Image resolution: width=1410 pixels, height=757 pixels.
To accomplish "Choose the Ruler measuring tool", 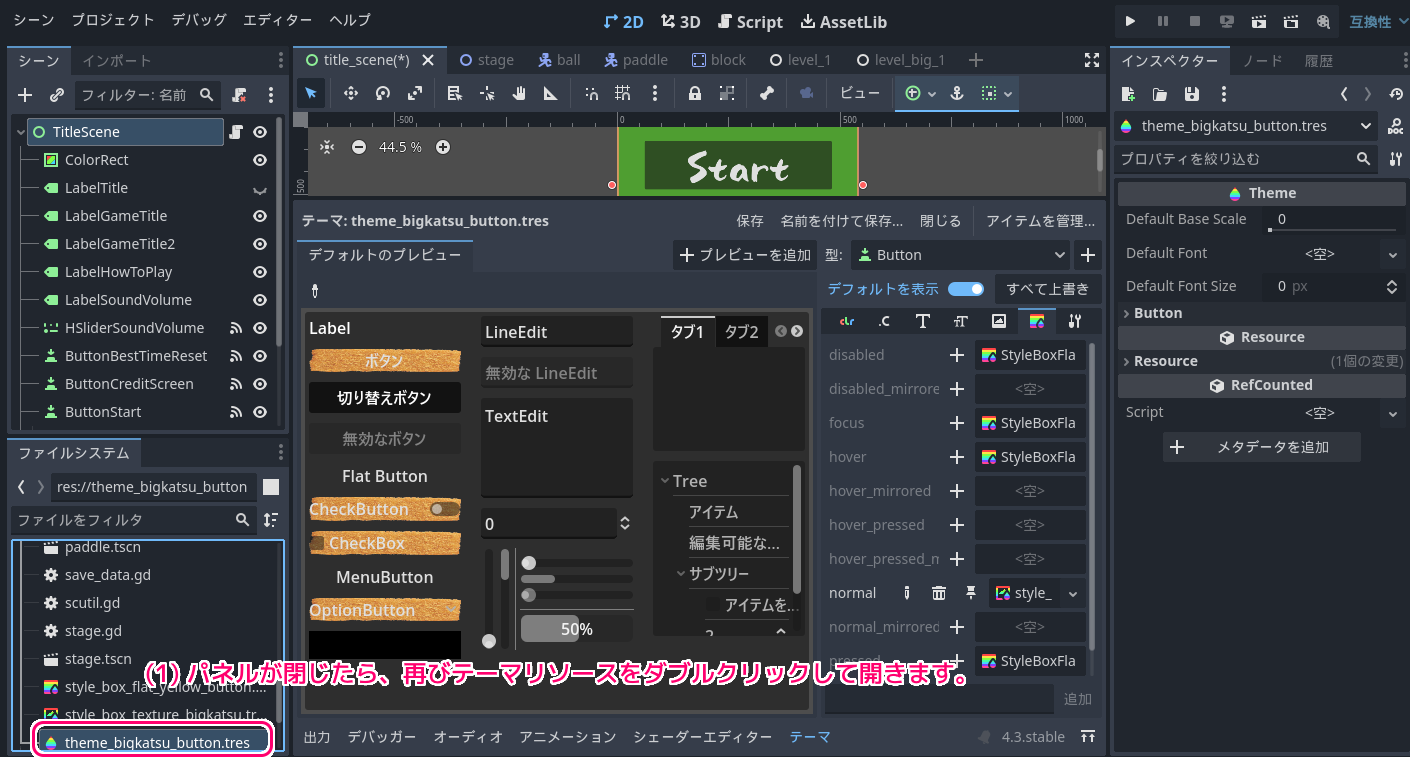I will [x=550, y=93].
